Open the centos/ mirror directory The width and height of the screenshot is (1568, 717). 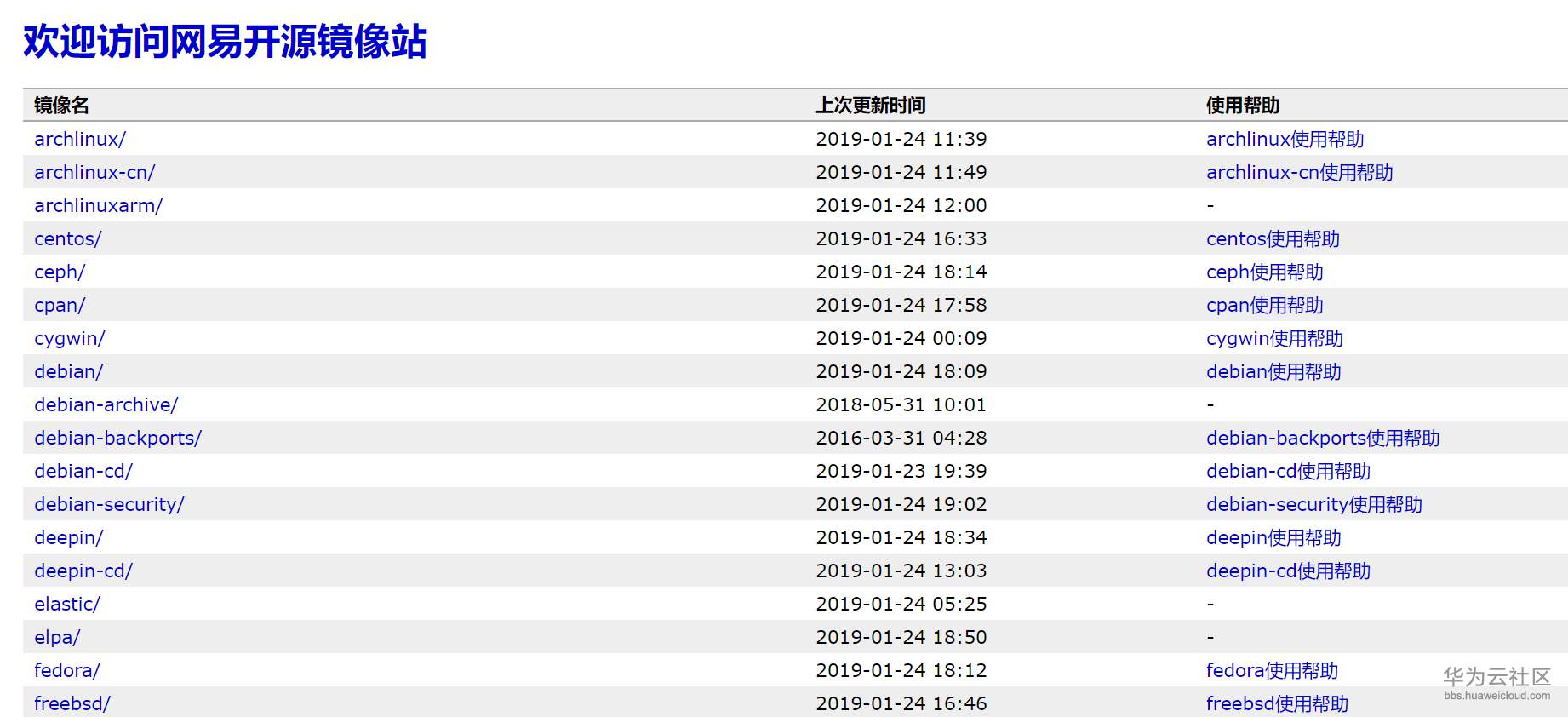pos(68,239)
